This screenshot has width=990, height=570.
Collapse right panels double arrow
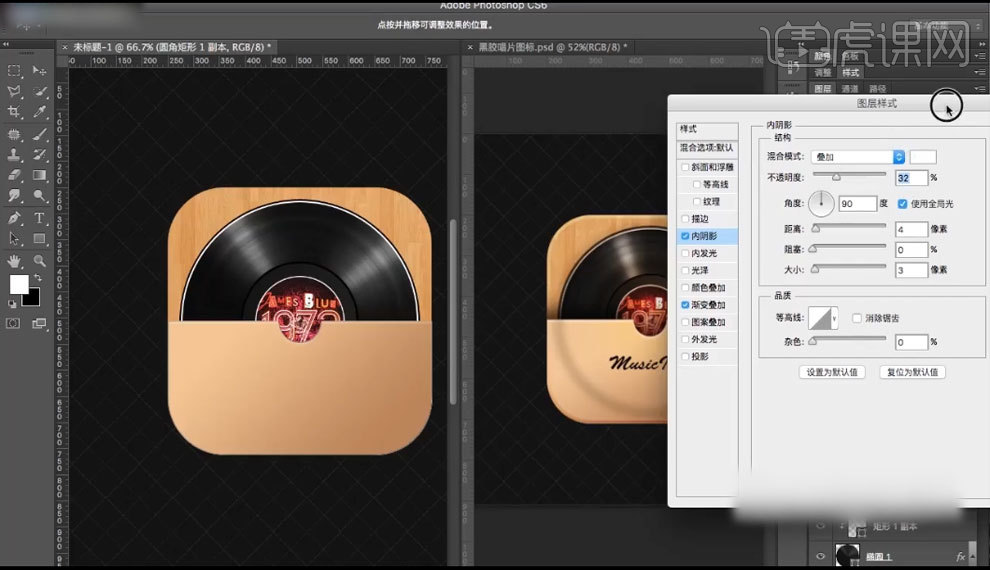[982, 44]
